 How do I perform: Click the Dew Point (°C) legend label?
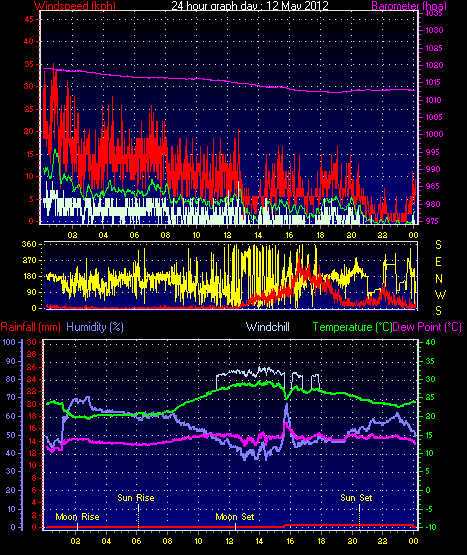click(x=427, y=327)
